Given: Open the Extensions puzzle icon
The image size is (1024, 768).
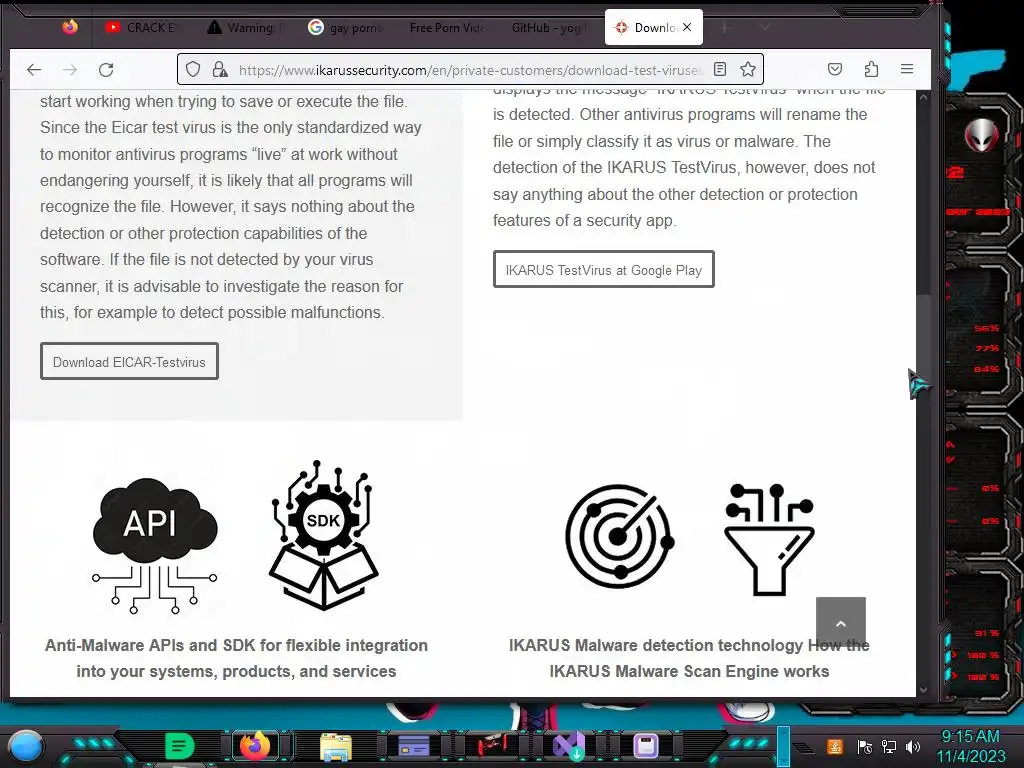Looking at the screenshot, I should coord(871,69).
